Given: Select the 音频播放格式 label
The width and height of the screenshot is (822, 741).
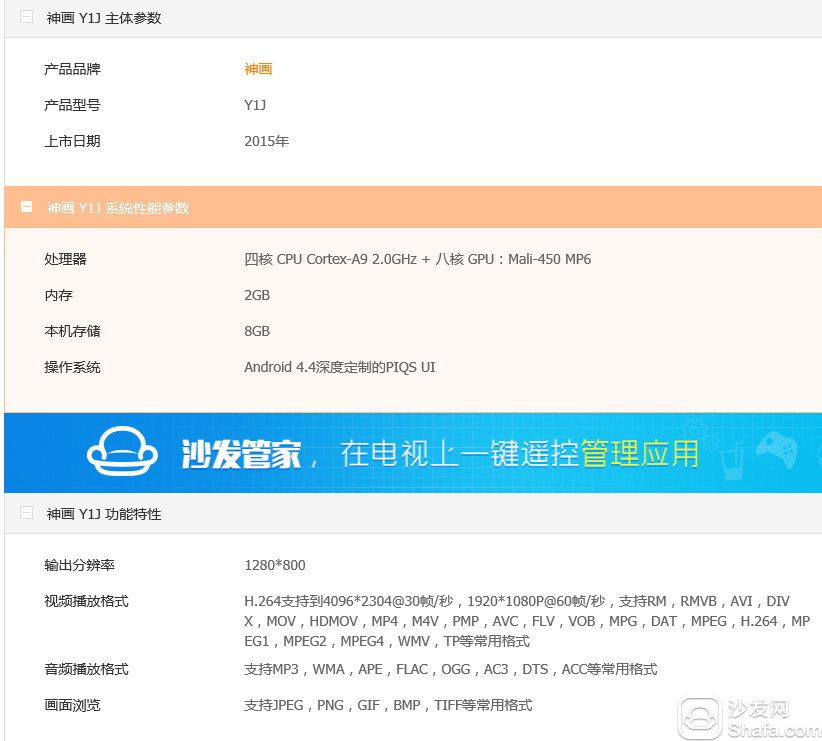Looking at the screenshot, I should (86, 670).
